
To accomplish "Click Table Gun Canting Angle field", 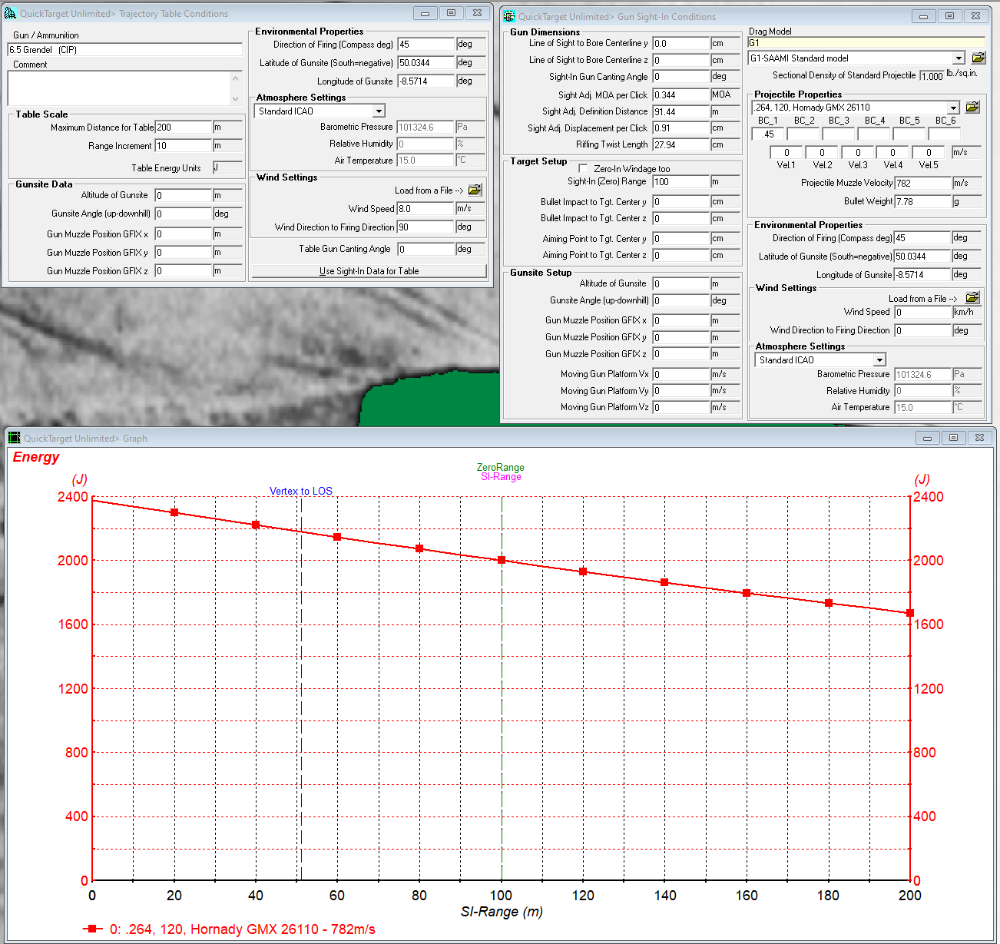I will pos(425,249).
